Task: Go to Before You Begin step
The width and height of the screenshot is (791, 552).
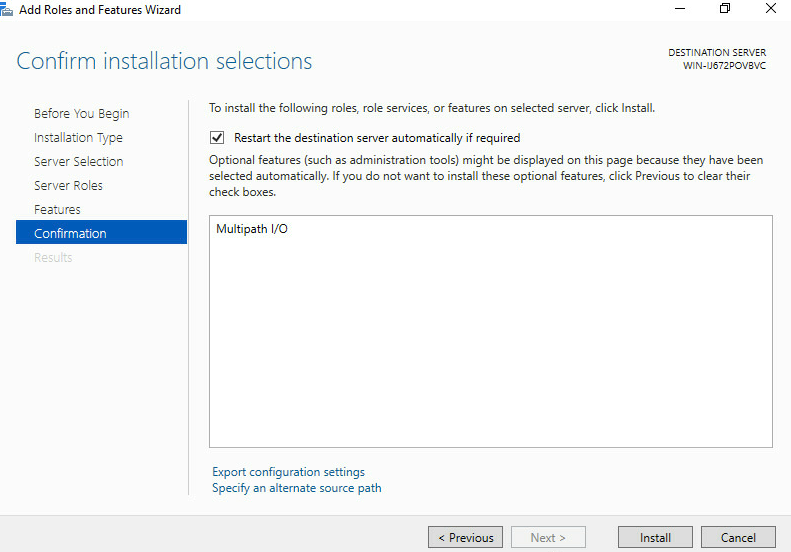Action: pyautogui.click(x=82, y=114)
